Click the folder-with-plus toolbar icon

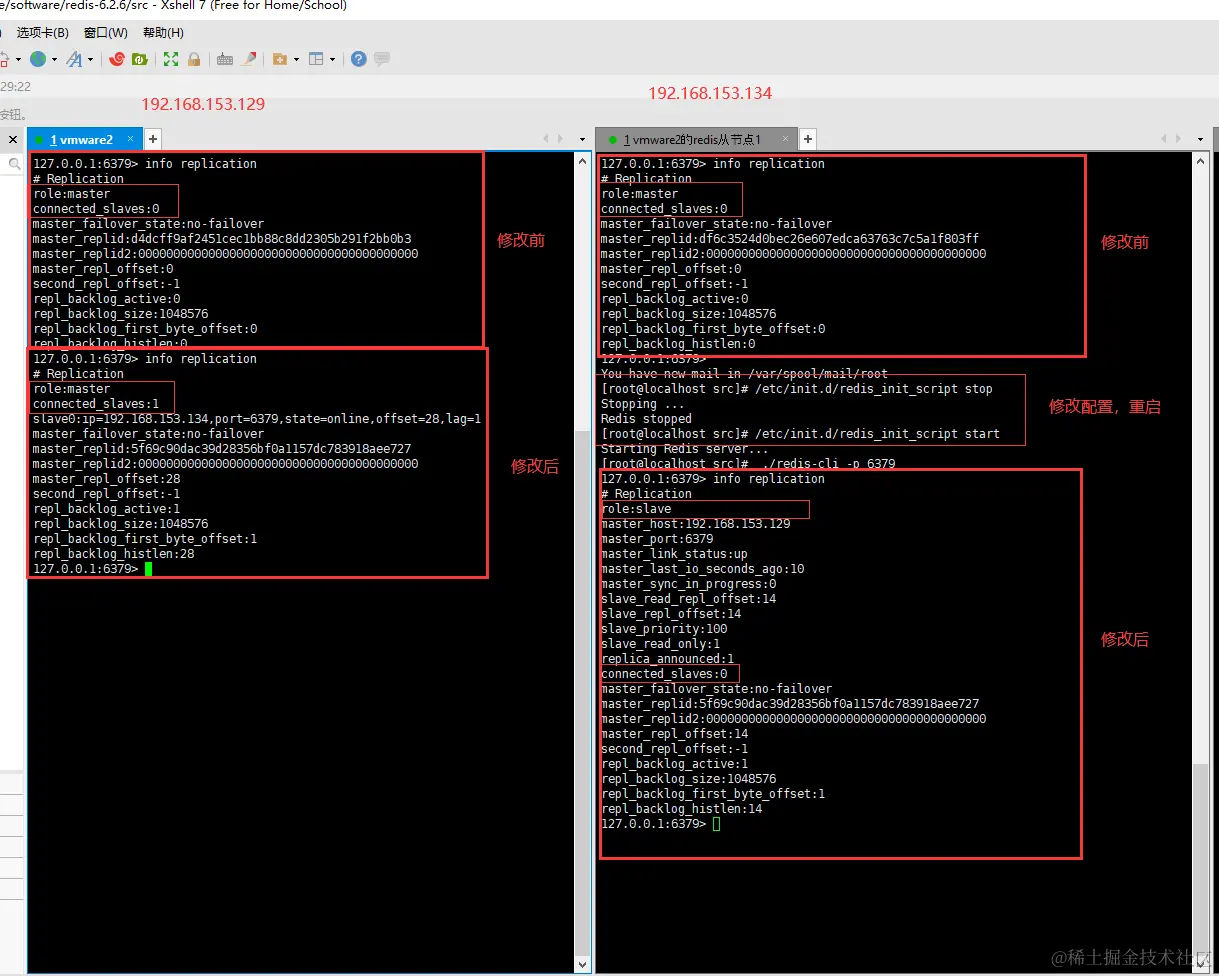[280, 59]
